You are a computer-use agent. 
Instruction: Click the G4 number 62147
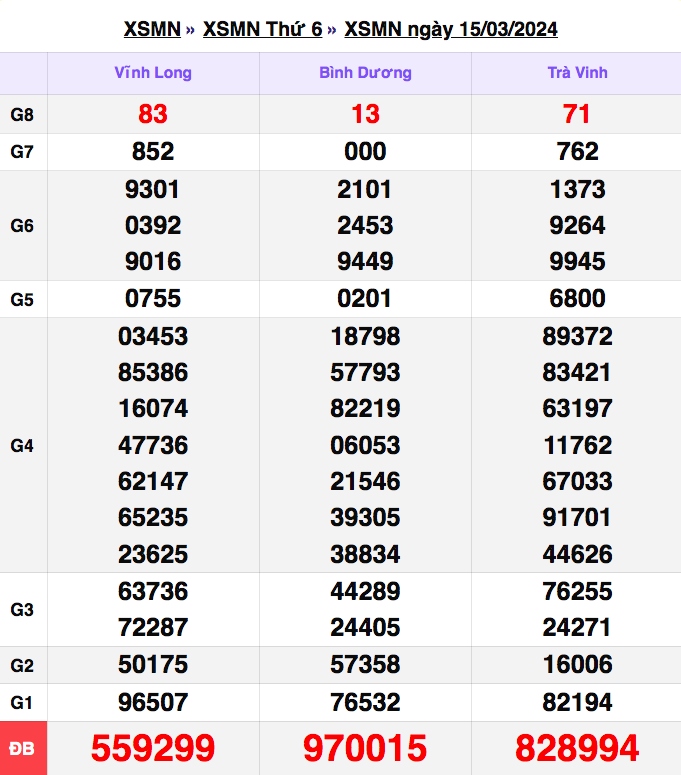coord(153,481)
